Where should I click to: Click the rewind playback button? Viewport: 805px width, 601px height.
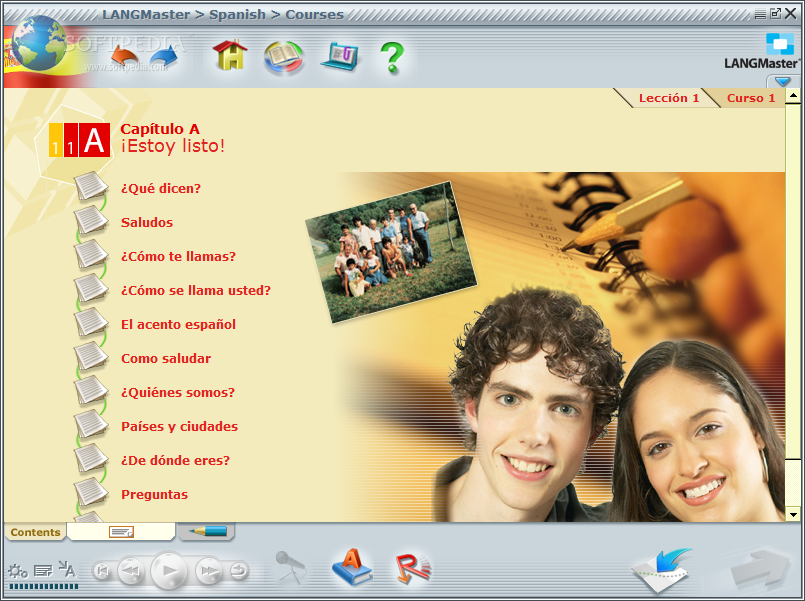pyautogui.click(x=131, y=571)
